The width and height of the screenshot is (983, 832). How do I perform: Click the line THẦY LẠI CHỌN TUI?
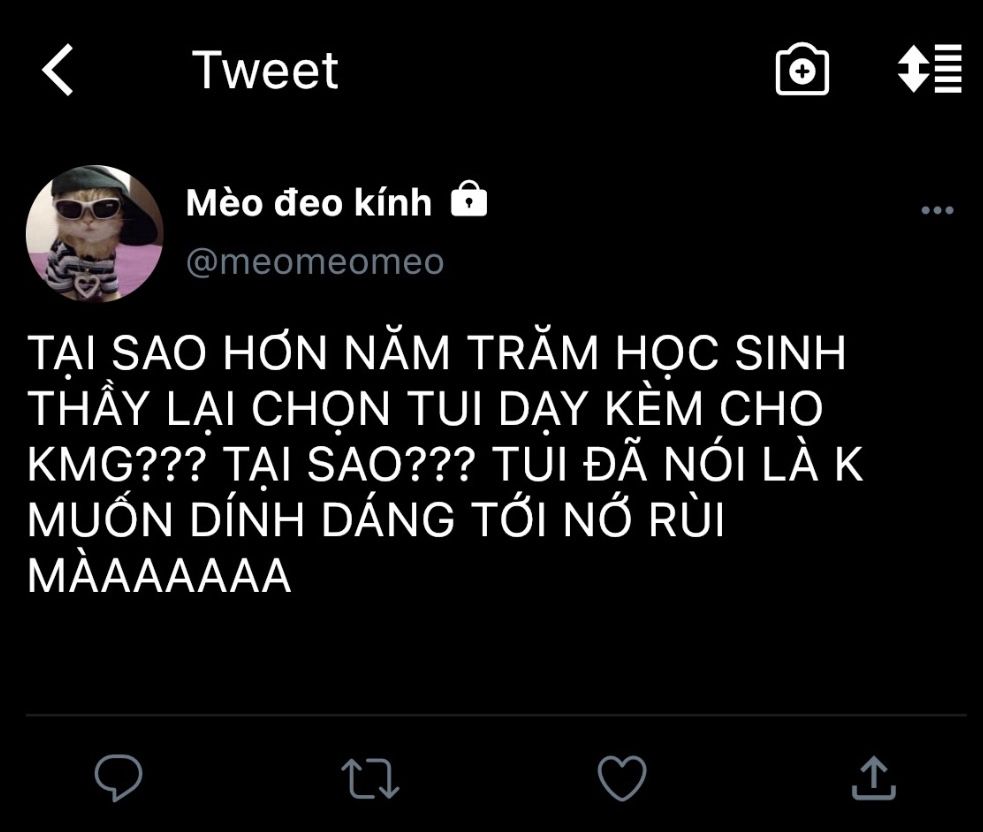click(255, 410)
